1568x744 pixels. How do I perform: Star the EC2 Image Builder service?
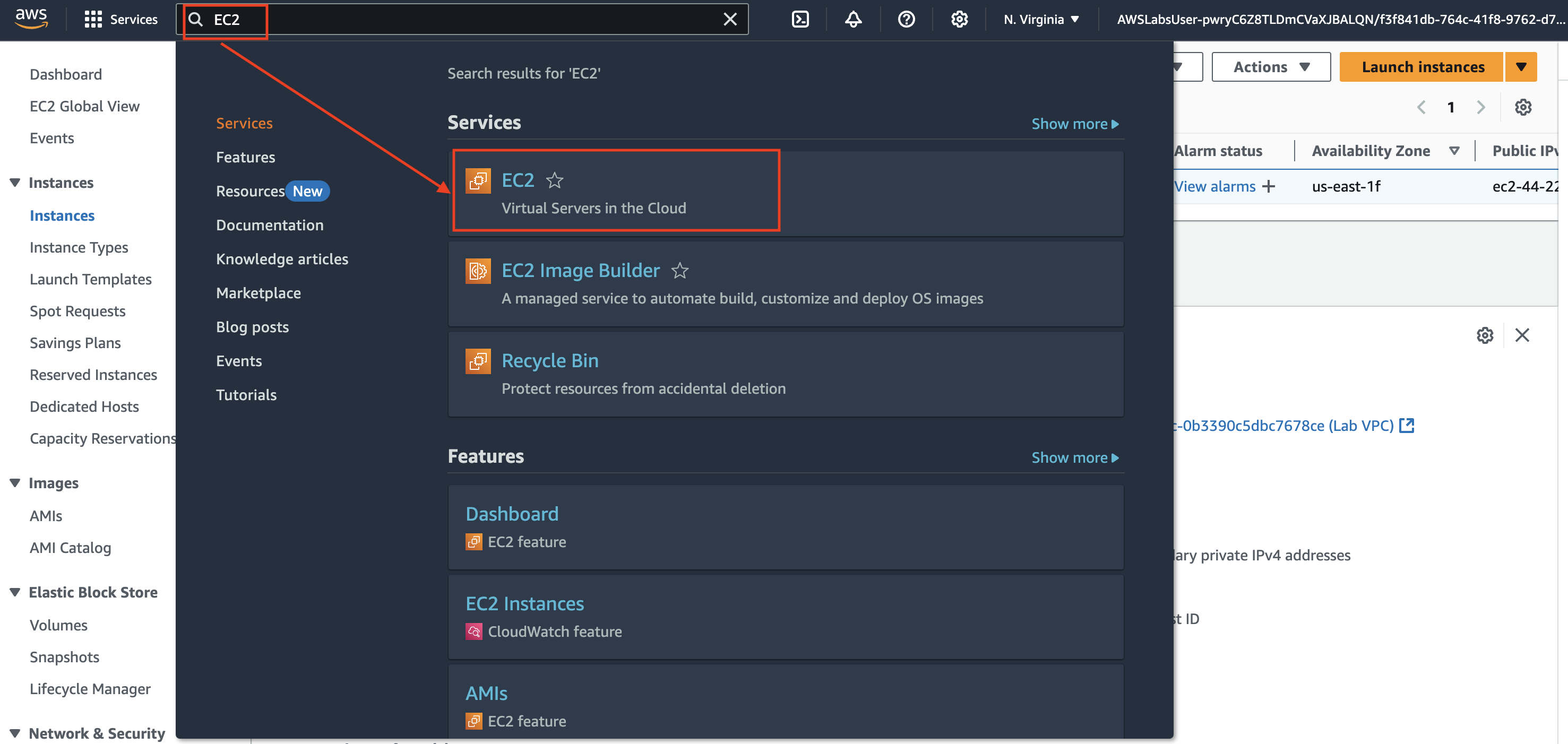tap(679, 270)
